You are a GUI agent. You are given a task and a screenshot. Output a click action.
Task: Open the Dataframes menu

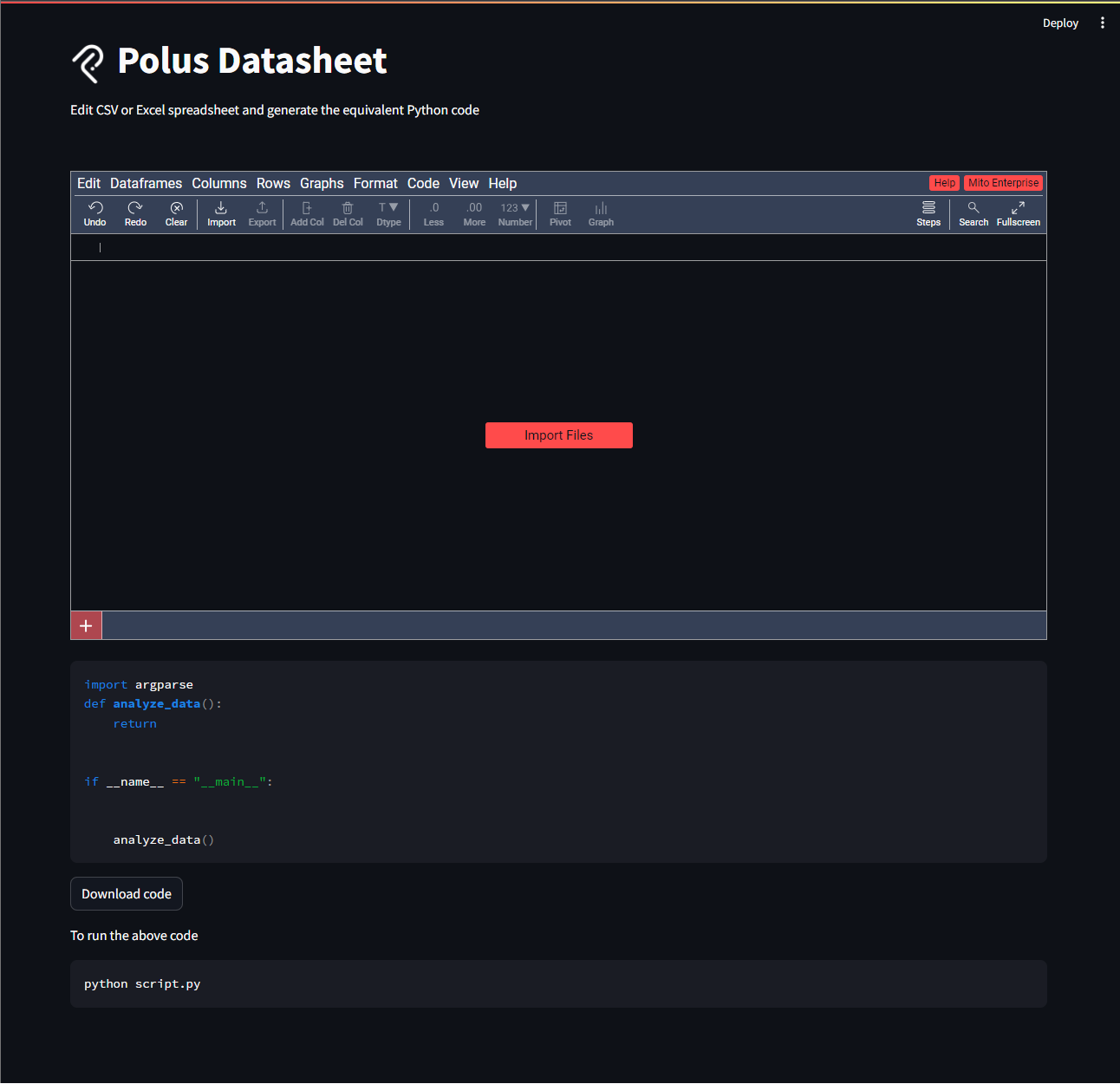pos(146,184)
